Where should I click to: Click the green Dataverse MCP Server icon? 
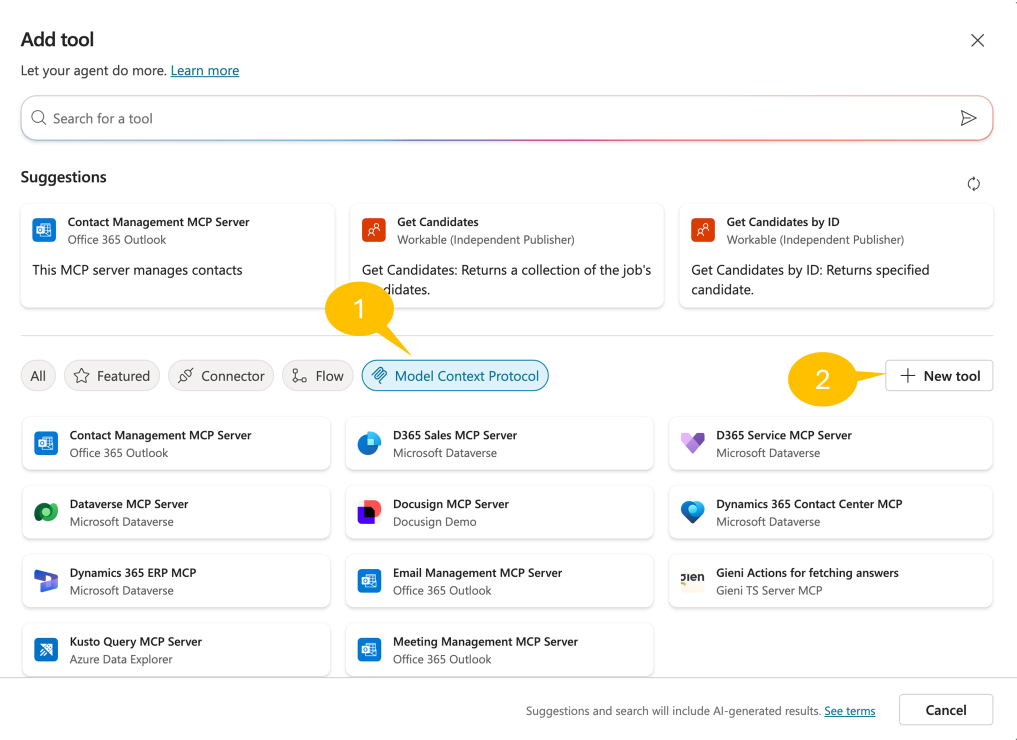tap(46, 512)
